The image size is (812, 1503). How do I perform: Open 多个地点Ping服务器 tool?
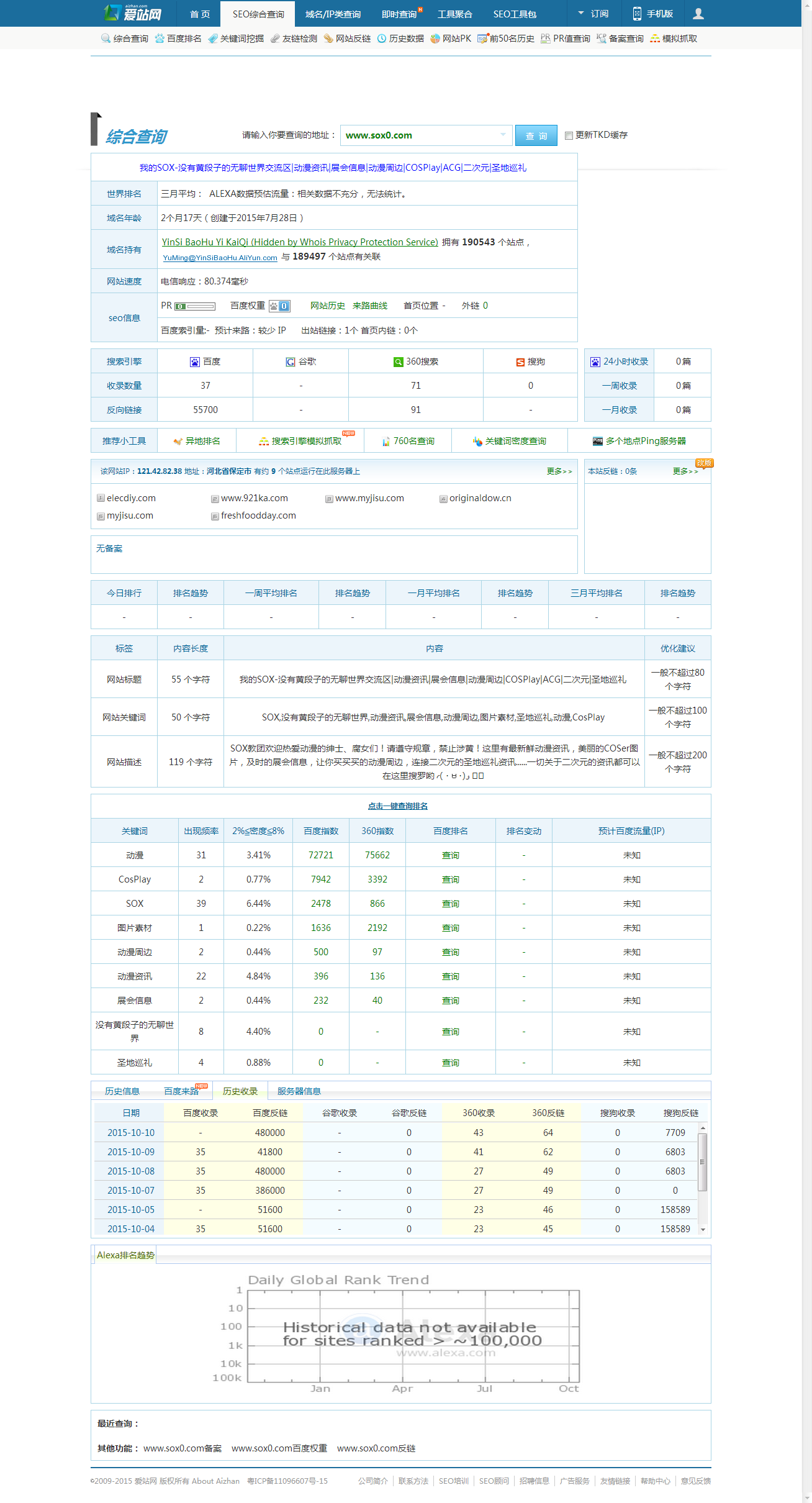(639, 441)
